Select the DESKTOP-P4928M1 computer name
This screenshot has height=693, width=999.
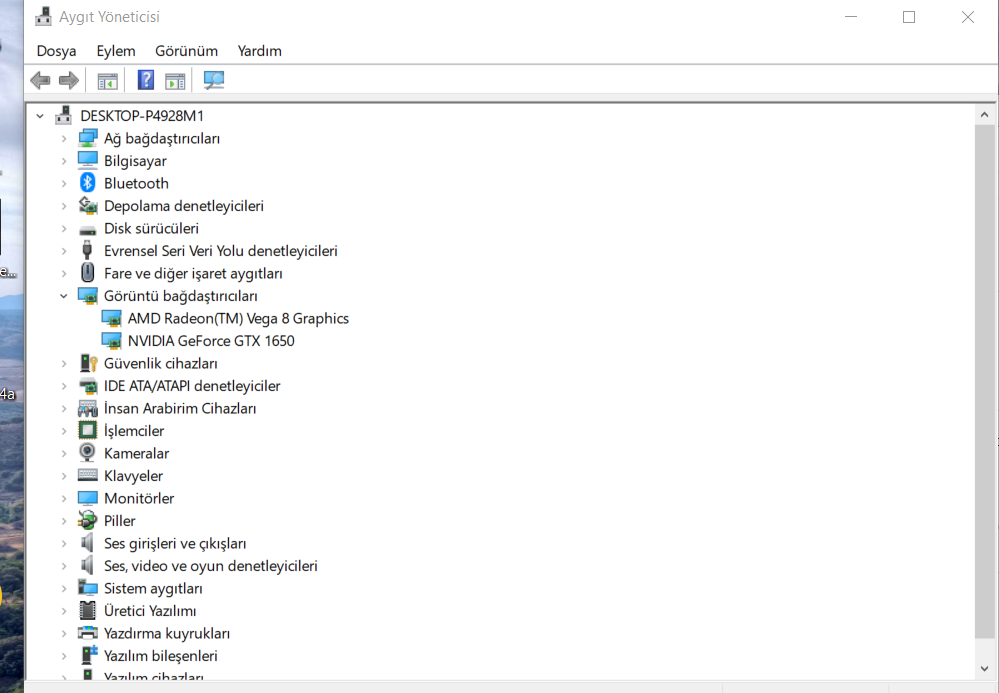coord(142,116)
